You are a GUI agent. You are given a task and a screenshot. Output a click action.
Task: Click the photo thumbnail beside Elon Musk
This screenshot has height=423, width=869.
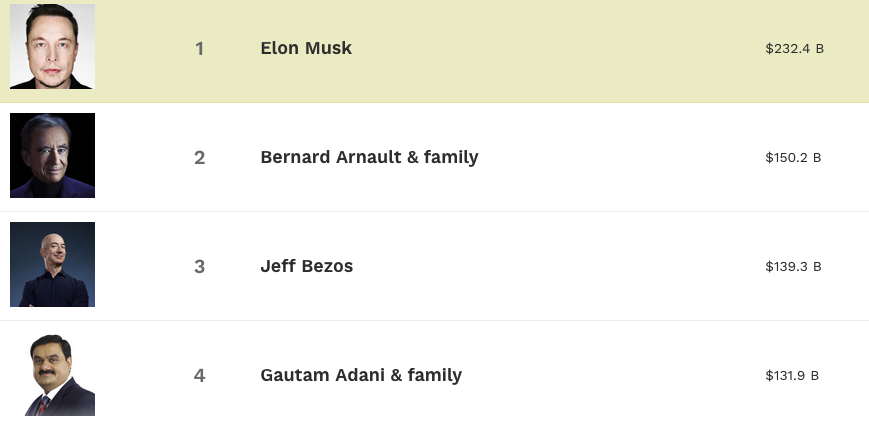click(x=52, y=47)
